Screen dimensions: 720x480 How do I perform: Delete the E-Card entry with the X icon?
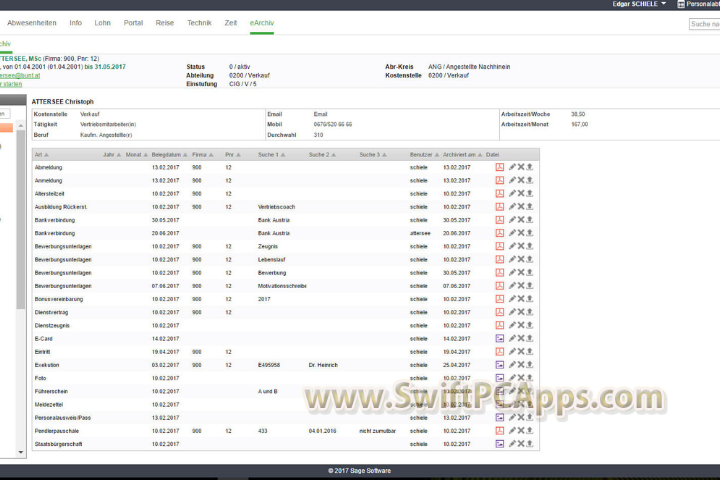521,339
